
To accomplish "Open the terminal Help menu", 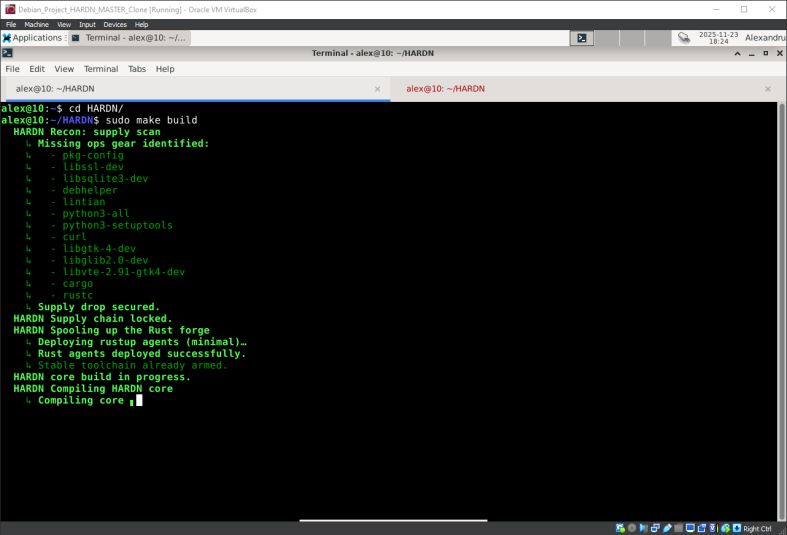I will coord(165,69).
